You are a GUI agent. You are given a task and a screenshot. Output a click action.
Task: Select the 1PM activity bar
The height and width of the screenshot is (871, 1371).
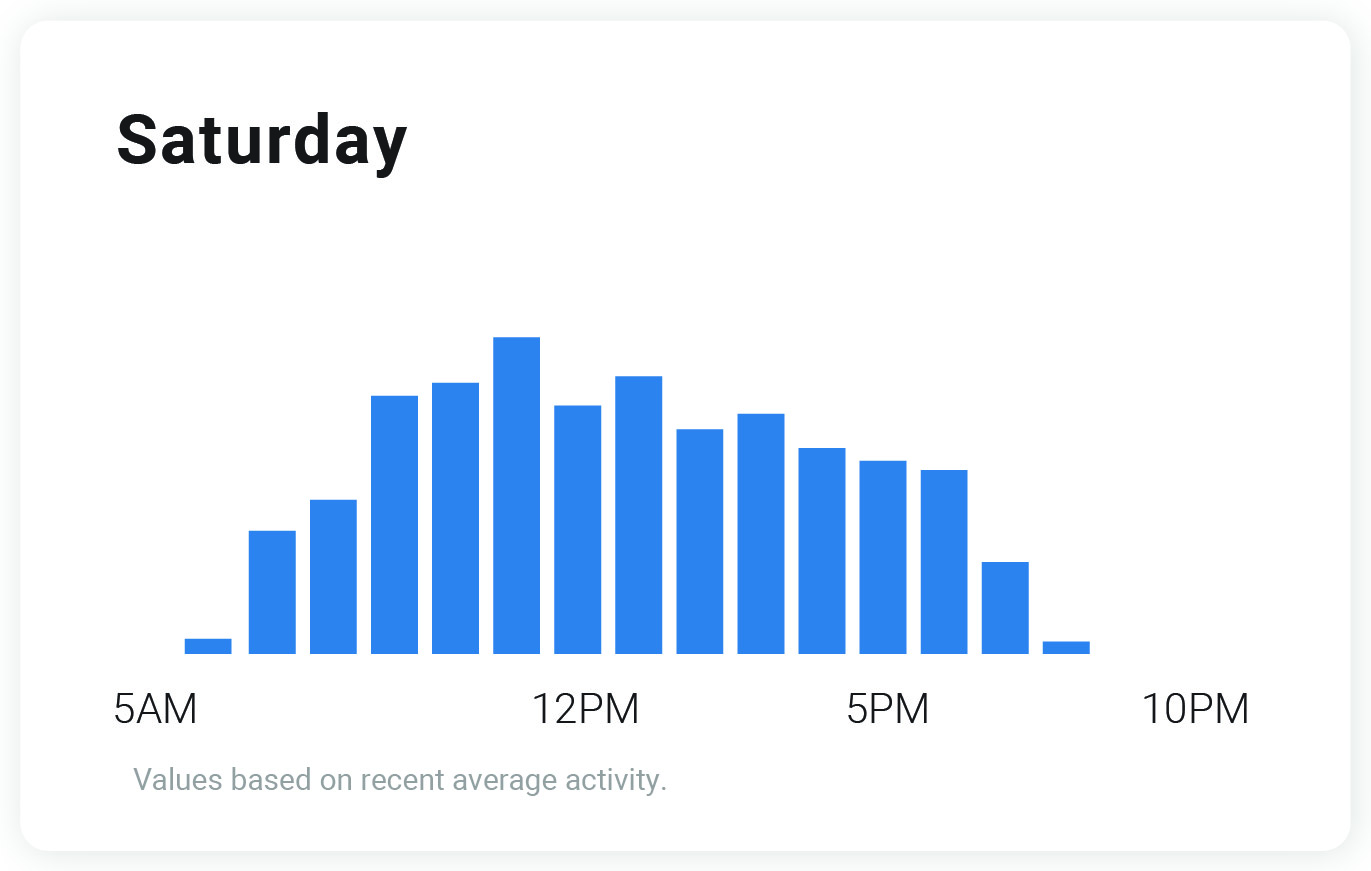click(x=638, y=515)
